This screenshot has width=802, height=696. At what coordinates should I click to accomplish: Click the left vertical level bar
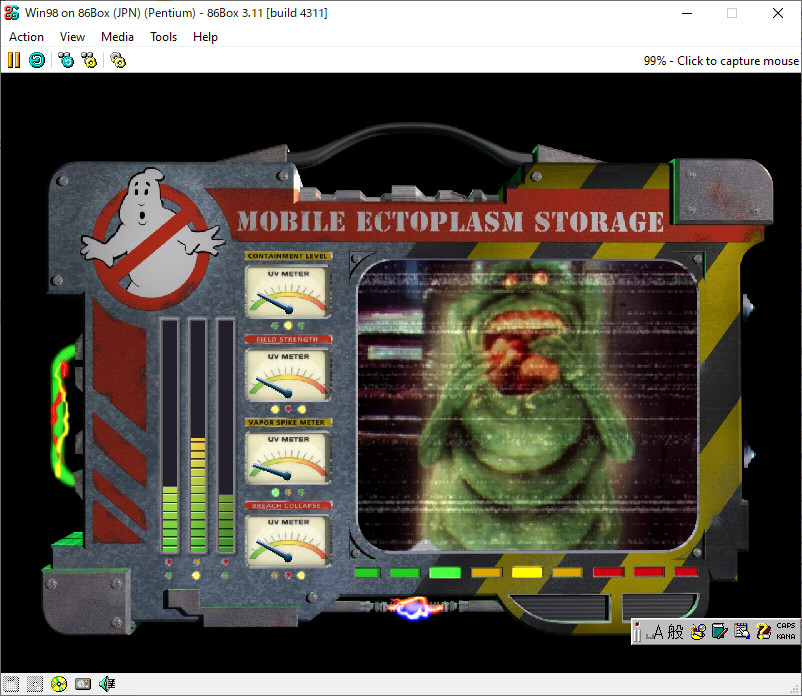pos(170,436)
